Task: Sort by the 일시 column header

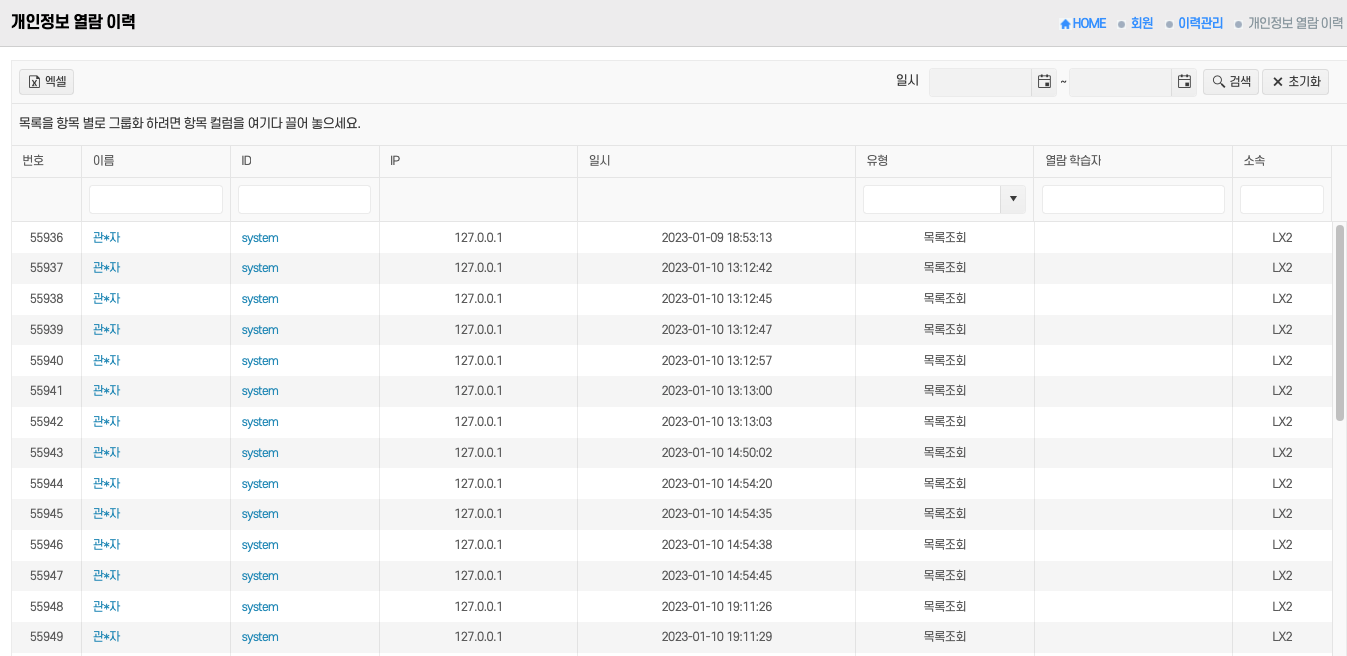Action: click(600, 161)
